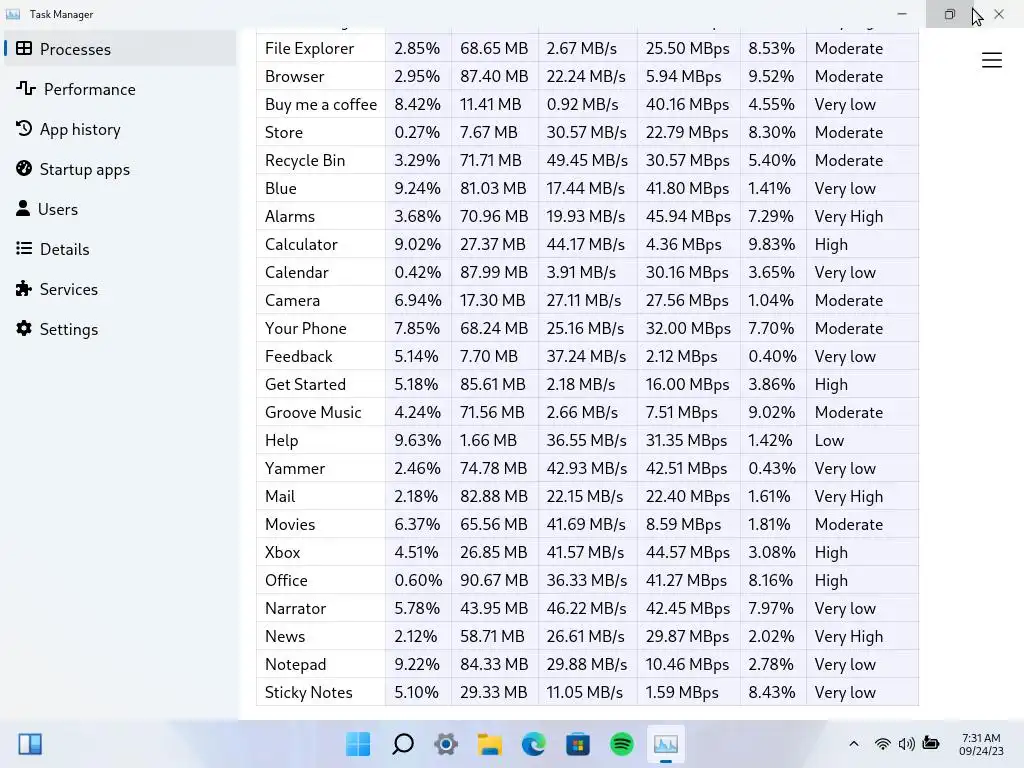Select the Movies process

pyautogui.click(x=587, y=524)
